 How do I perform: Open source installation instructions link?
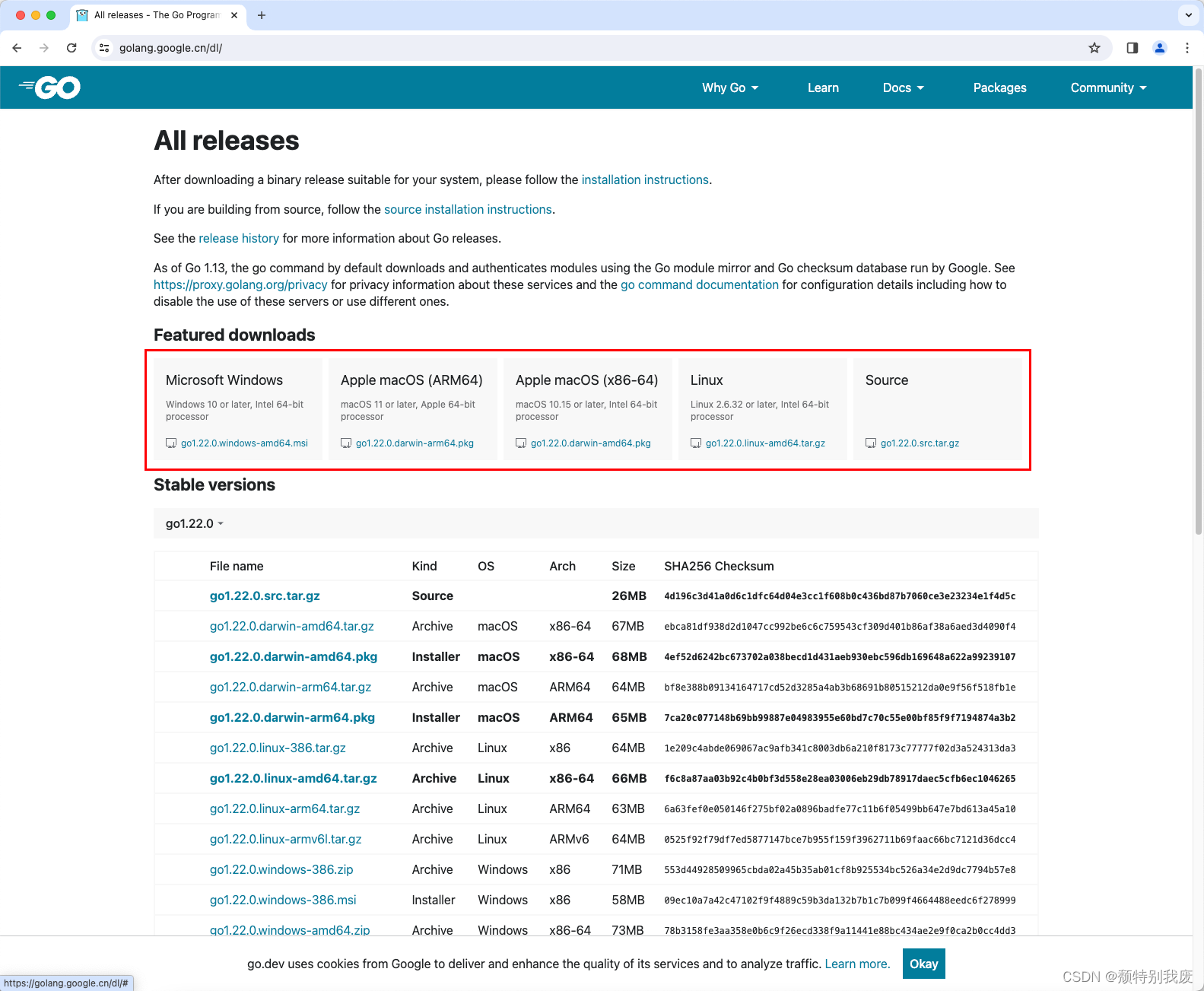pyautogui.click(x=468, y=209)
